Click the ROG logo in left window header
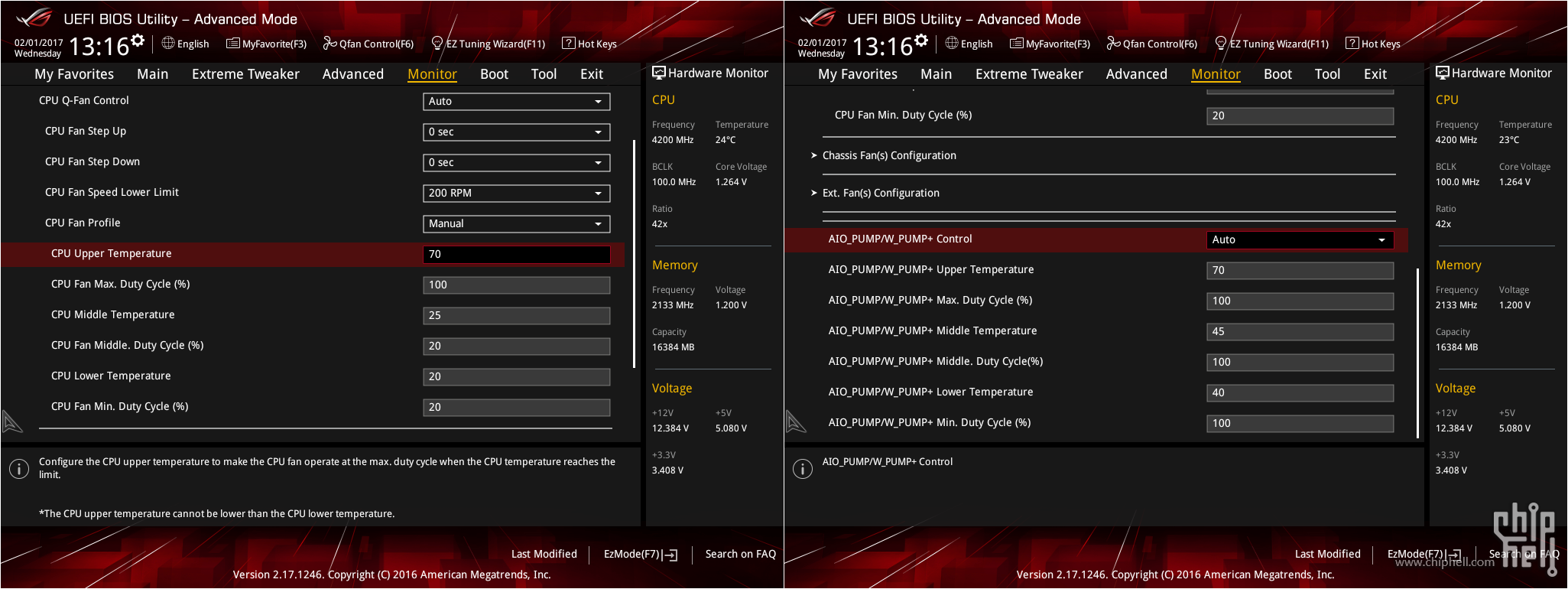The width and height of the screenshot is (1568, 589). coord(34,18)
